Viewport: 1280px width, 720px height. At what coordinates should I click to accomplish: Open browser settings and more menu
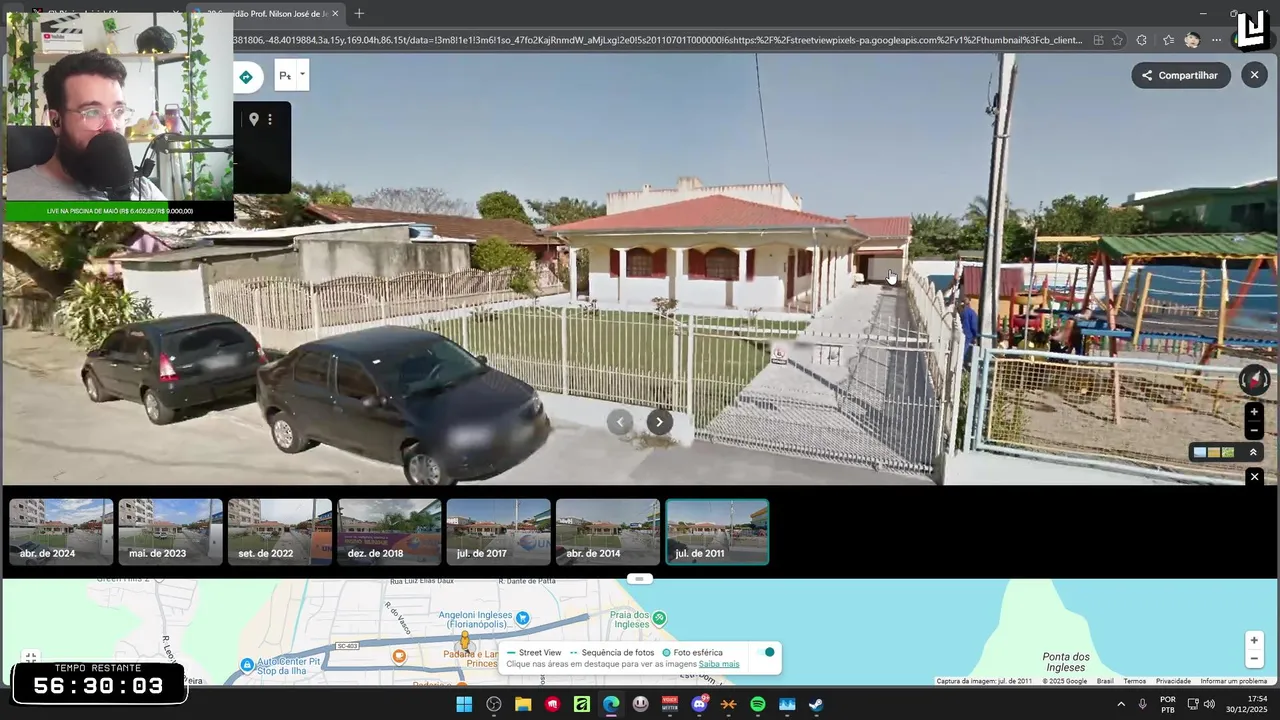coord(1216,40)
